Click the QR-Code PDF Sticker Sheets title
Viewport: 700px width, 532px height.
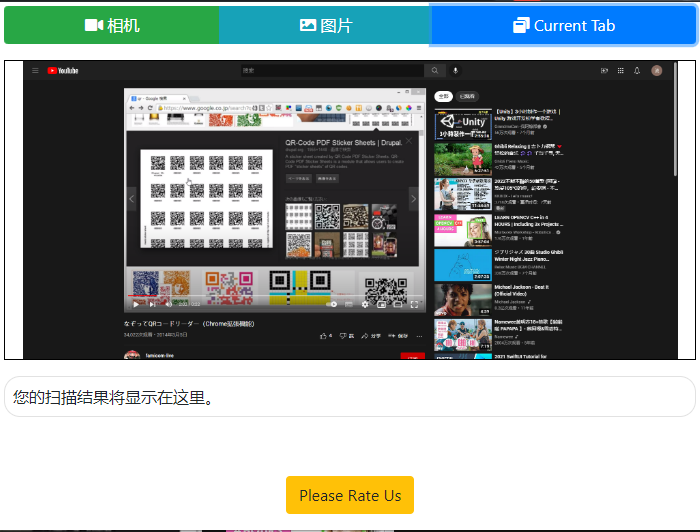click(343, 143)
